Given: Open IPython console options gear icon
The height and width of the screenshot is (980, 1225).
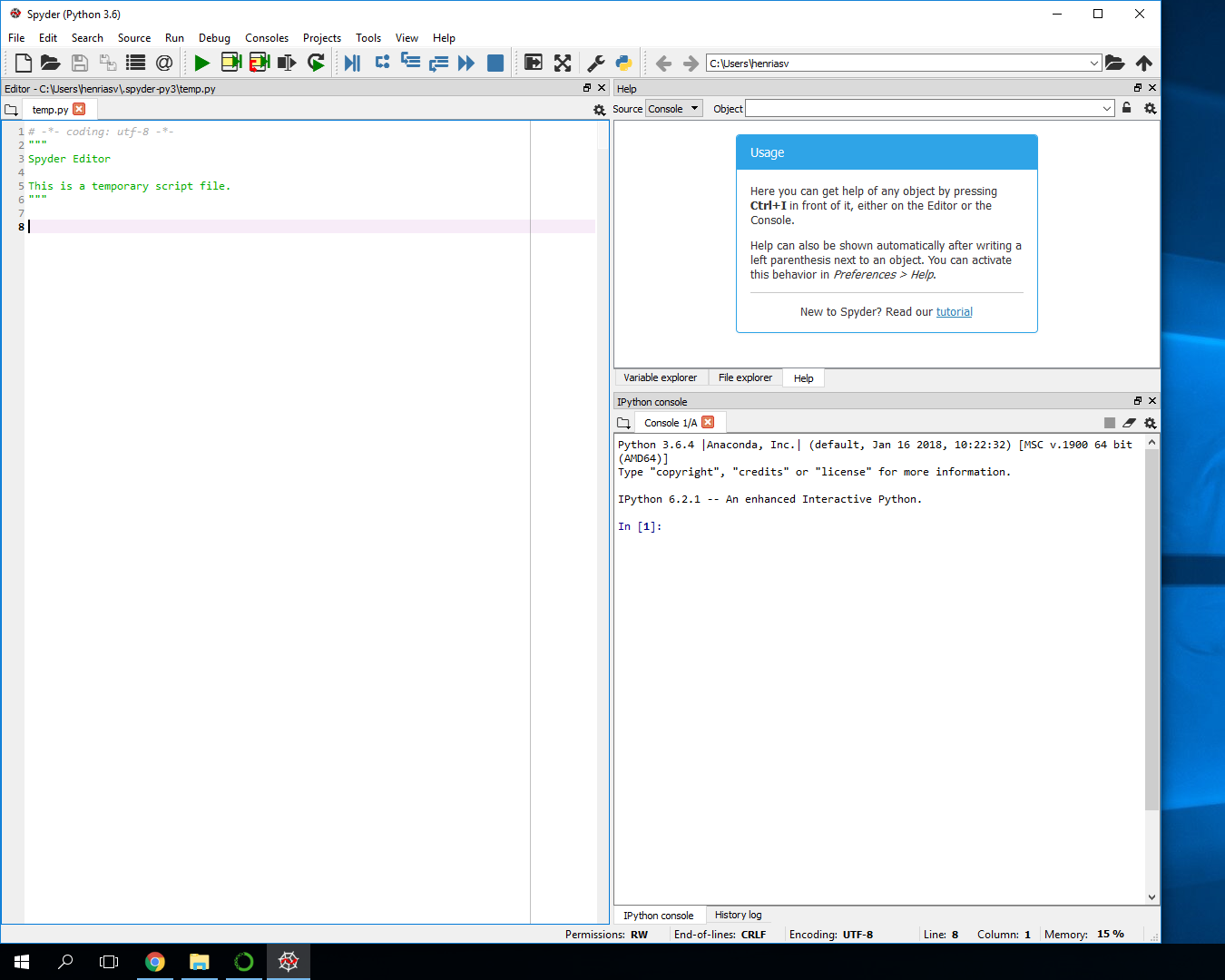Looking at the screenshot, I should (x=1150, y=423).
